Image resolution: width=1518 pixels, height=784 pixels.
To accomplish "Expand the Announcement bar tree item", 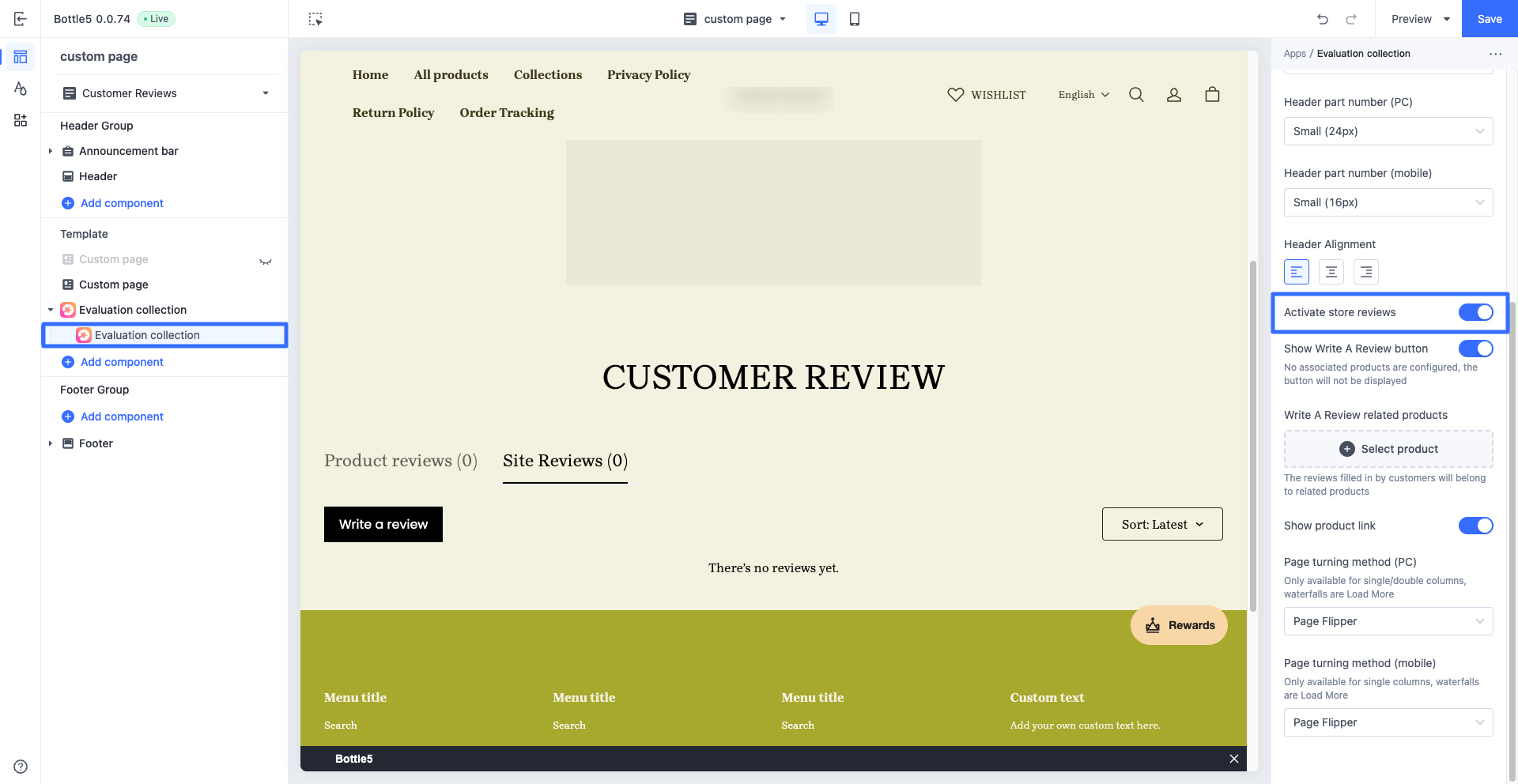I will pyautogui.click(x=51, y=151).
